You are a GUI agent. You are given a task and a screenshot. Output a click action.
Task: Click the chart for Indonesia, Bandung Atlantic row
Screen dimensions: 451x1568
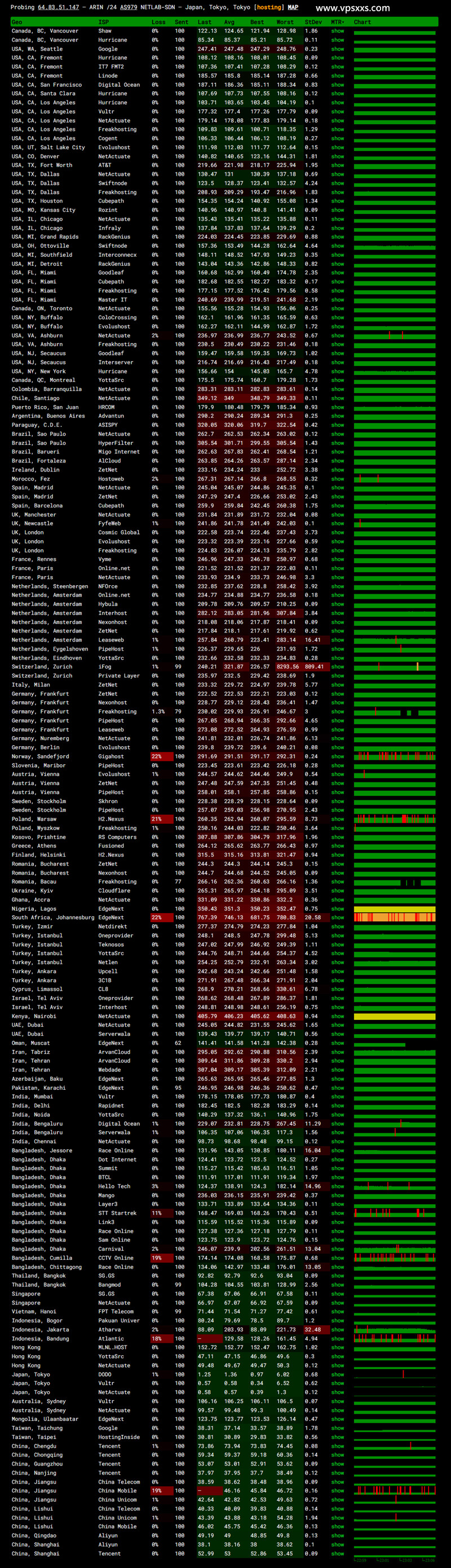point(395,1339)
